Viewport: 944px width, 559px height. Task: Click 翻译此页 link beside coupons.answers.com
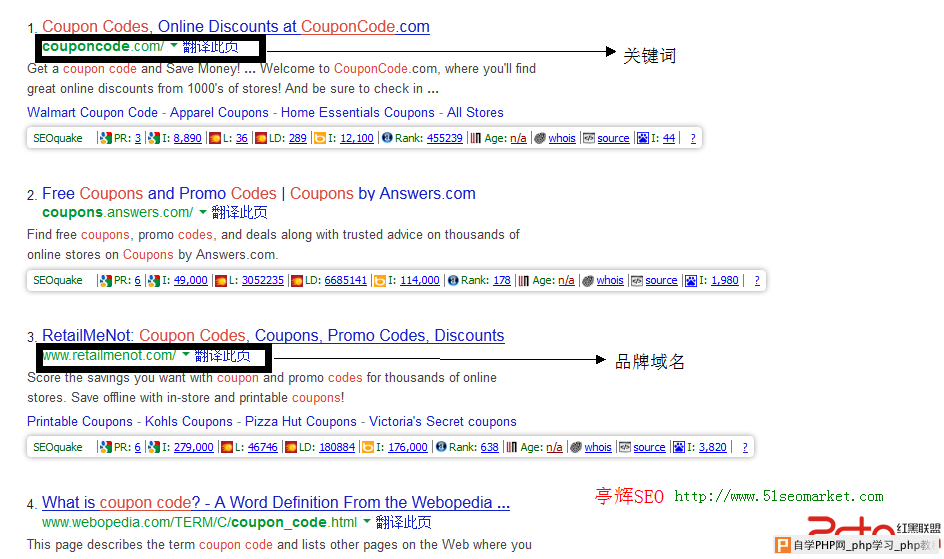[x=239, y=212]
